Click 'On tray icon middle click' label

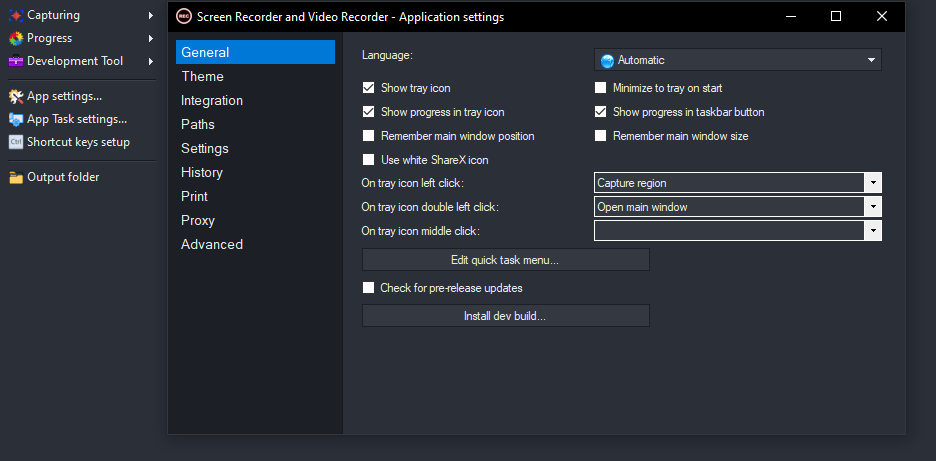coord(421,231)
